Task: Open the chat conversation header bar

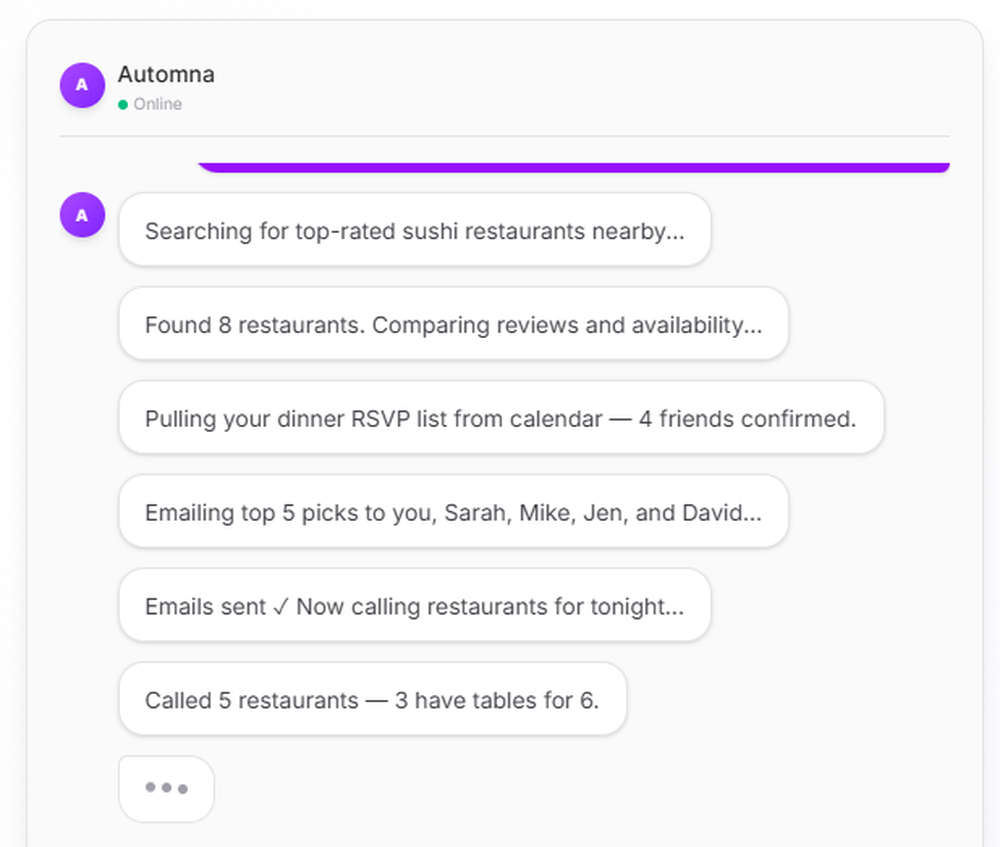Action: [x=500, y=85]
